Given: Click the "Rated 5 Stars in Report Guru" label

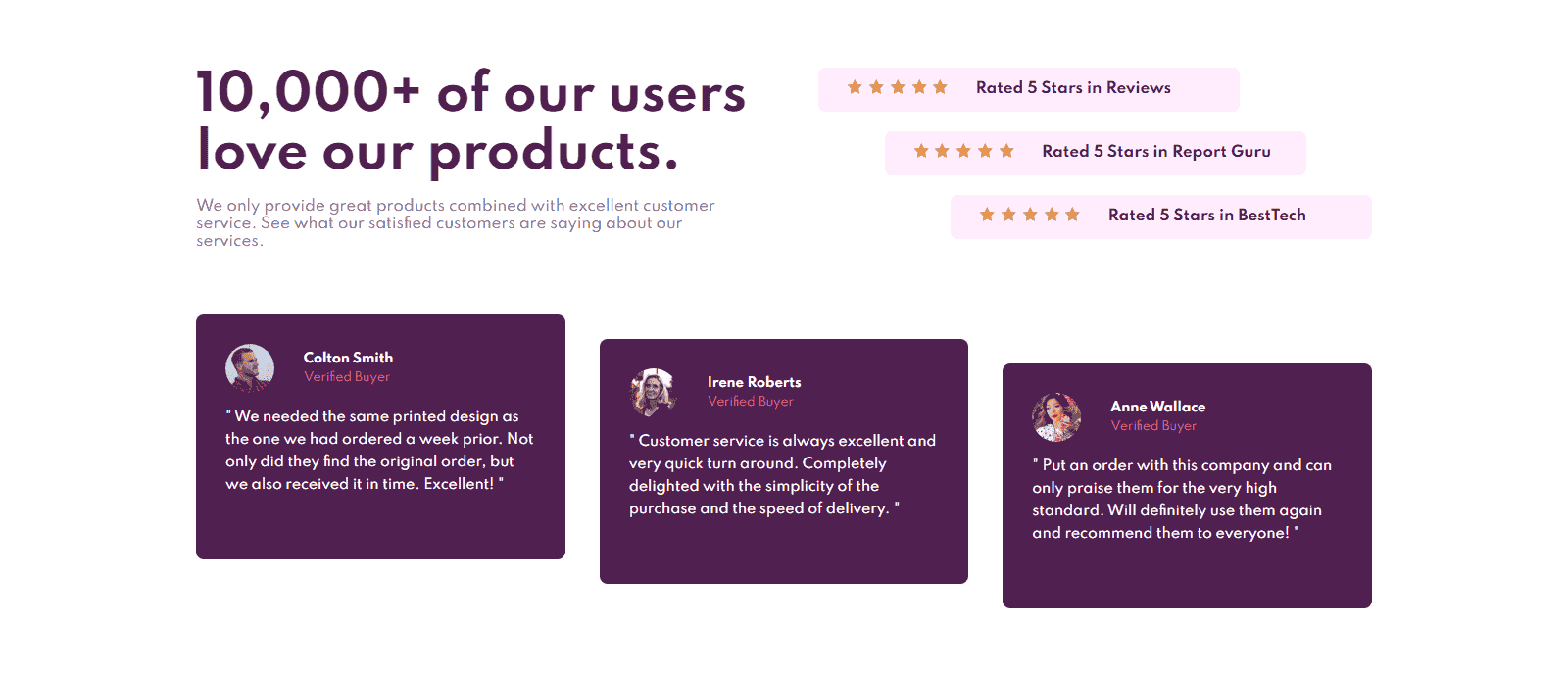Looking at the screenshot, I should (x=1156, y=152).
